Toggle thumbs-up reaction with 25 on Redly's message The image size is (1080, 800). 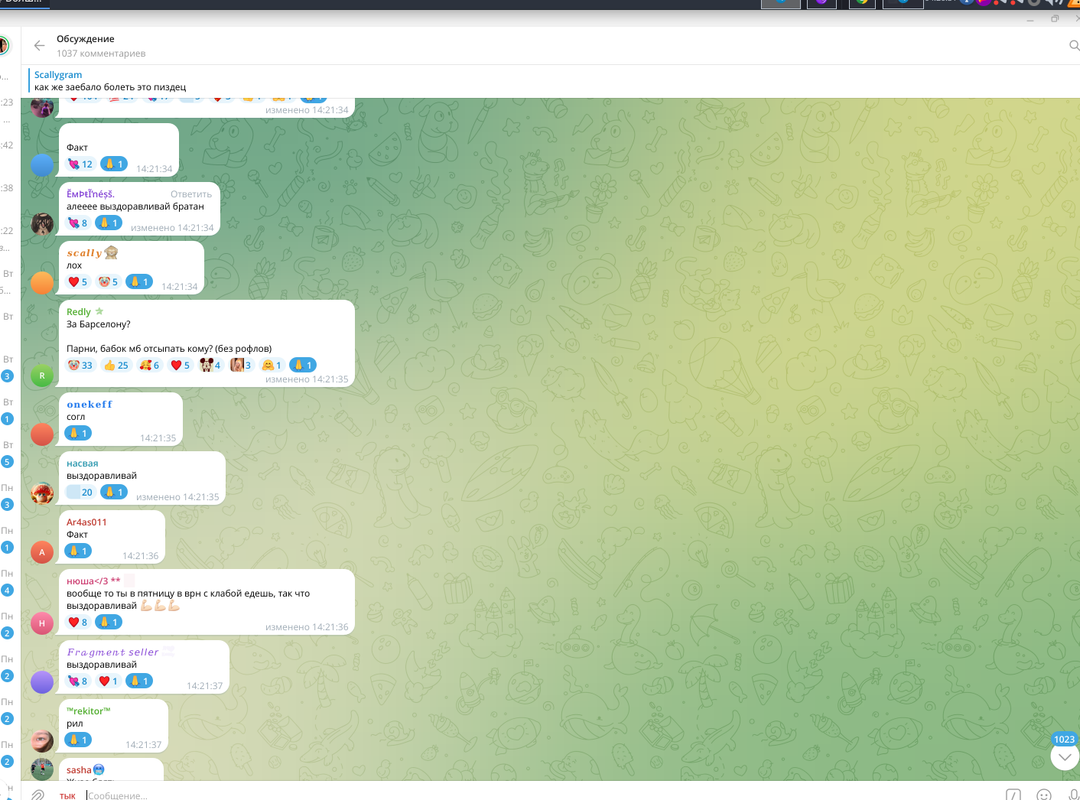coord(116,365)
